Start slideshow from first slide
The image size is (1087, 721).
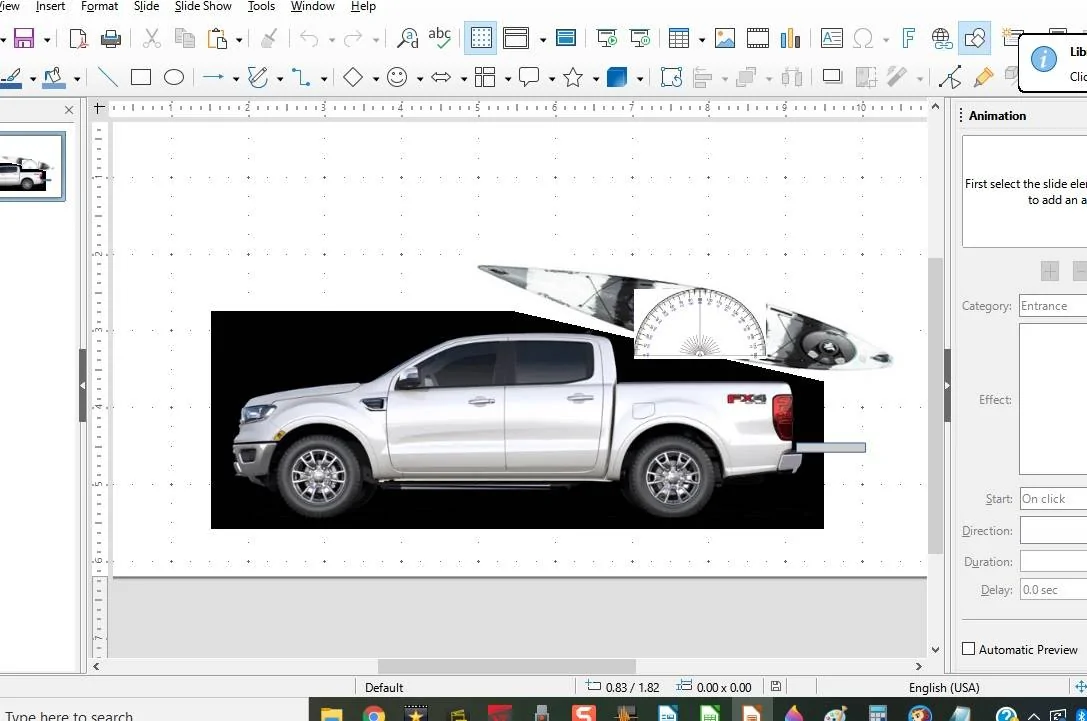(607, 38)
